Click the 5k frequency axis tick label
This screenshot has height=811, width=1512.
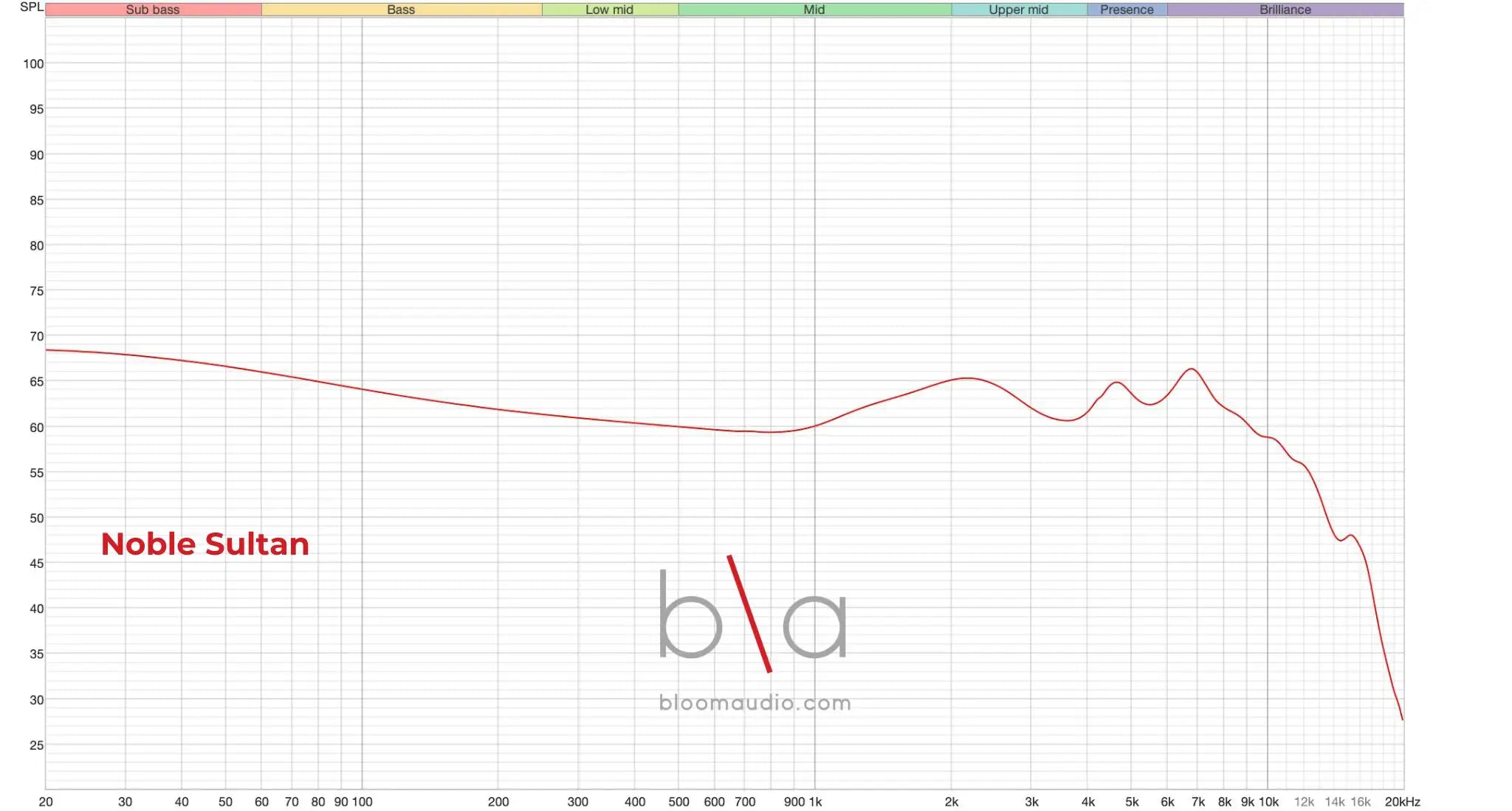pyautogui.click(x=1132, y=802)
